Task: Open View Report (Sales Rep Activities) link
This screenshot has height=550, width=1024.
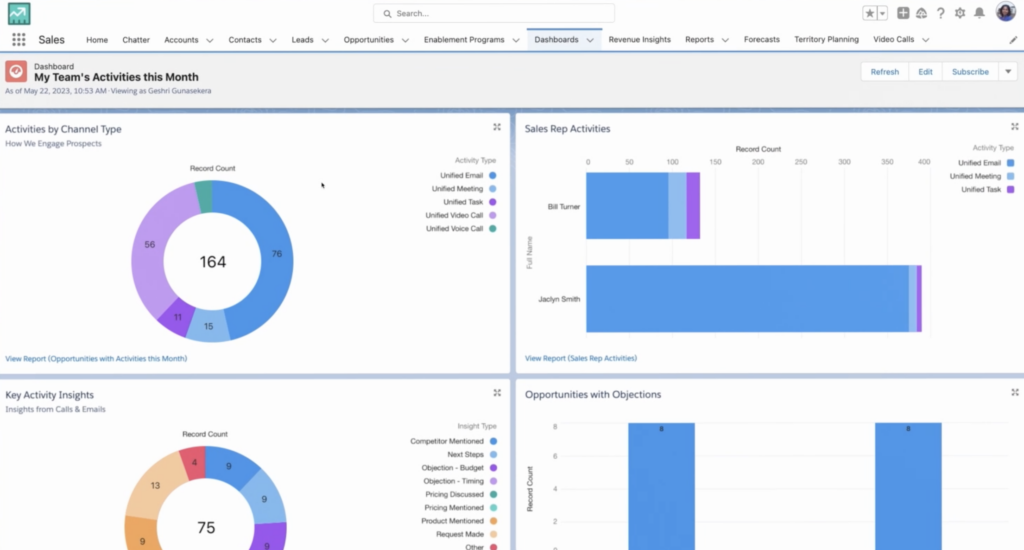Action: tap(581, 358)
